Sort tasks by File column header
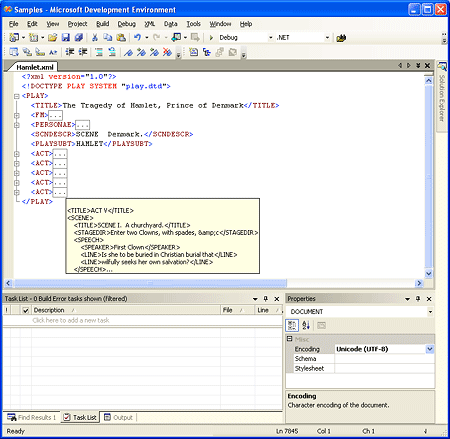The image size is (450, 439). point(237,310)
